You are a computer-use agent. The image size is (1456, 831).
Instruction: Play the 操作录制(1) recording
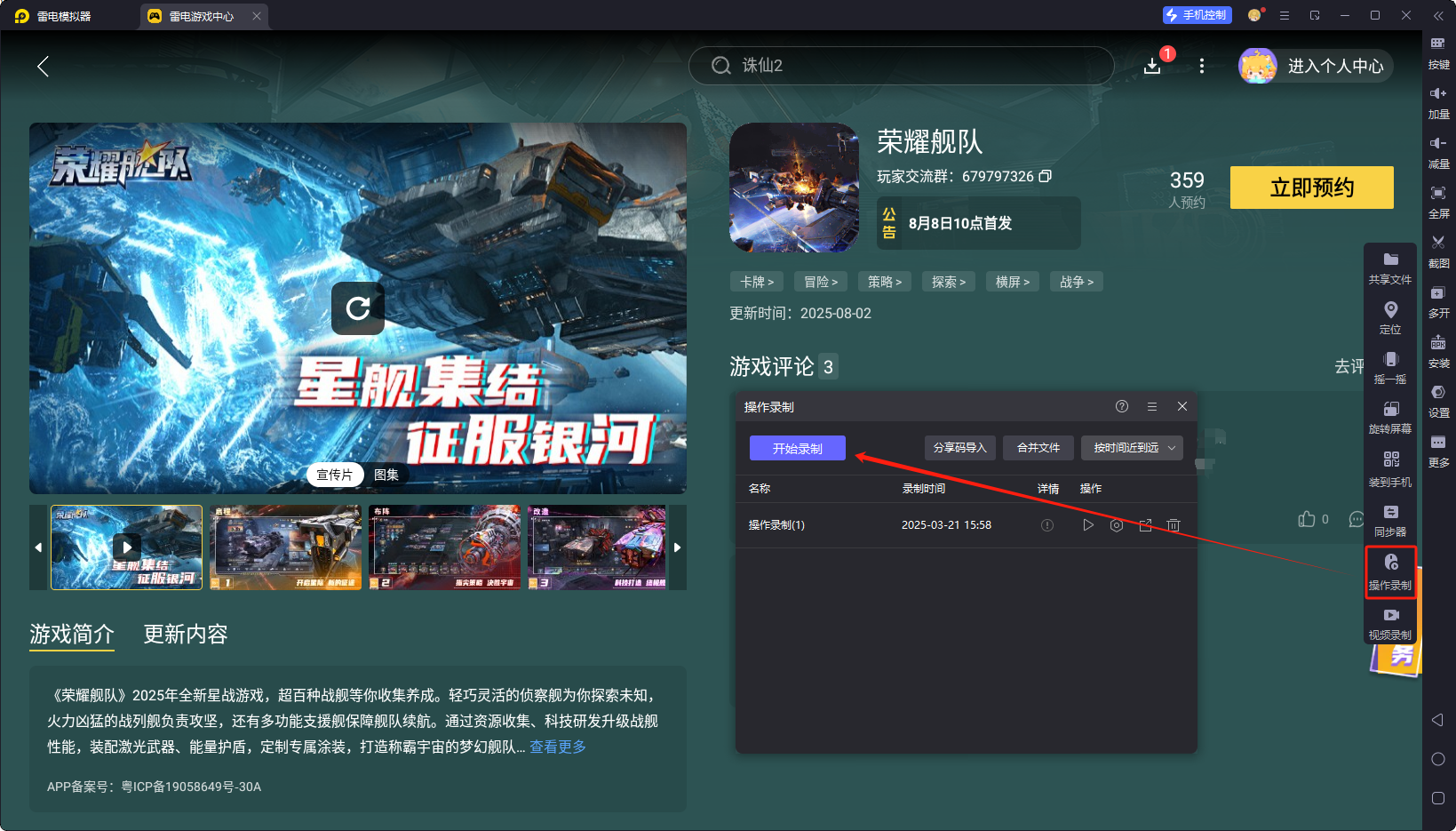[x=1088, y=525]
